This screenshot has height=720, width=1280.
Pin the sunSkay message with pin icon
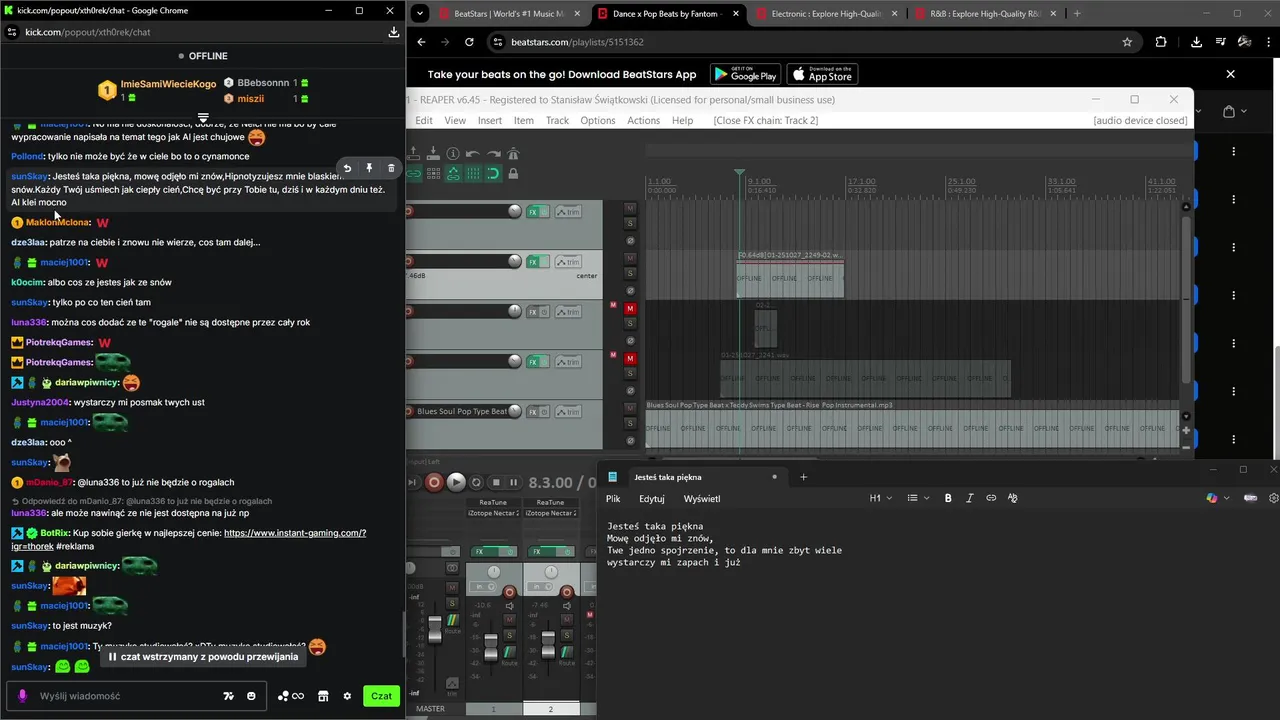pyautogui.click(x=369, y=168)
